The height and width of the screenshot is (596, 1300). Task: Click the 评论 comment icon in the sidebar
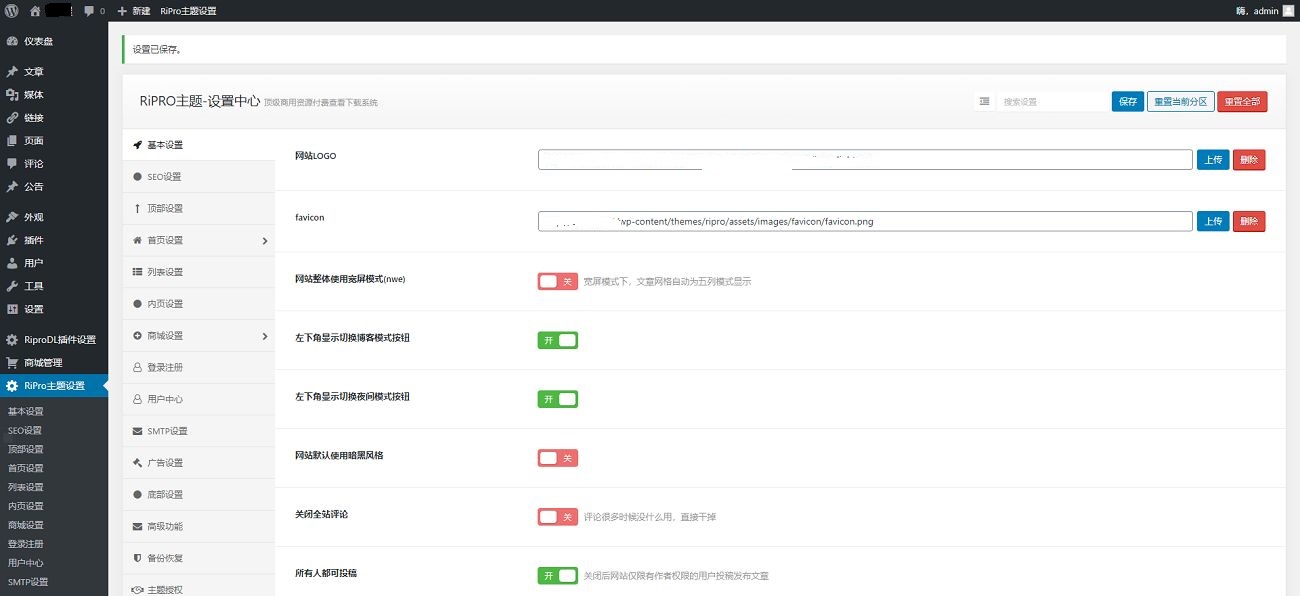click(12, 164)
